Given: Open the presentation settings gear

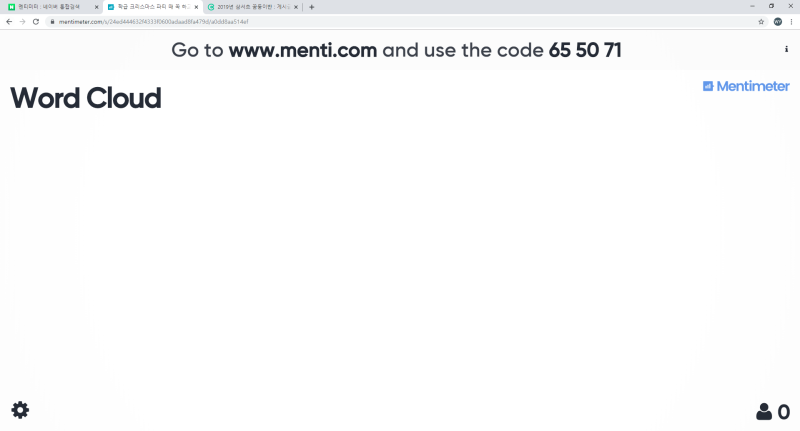Looking at the screenshot, I should pyautogui.click(x=20, y=410).
